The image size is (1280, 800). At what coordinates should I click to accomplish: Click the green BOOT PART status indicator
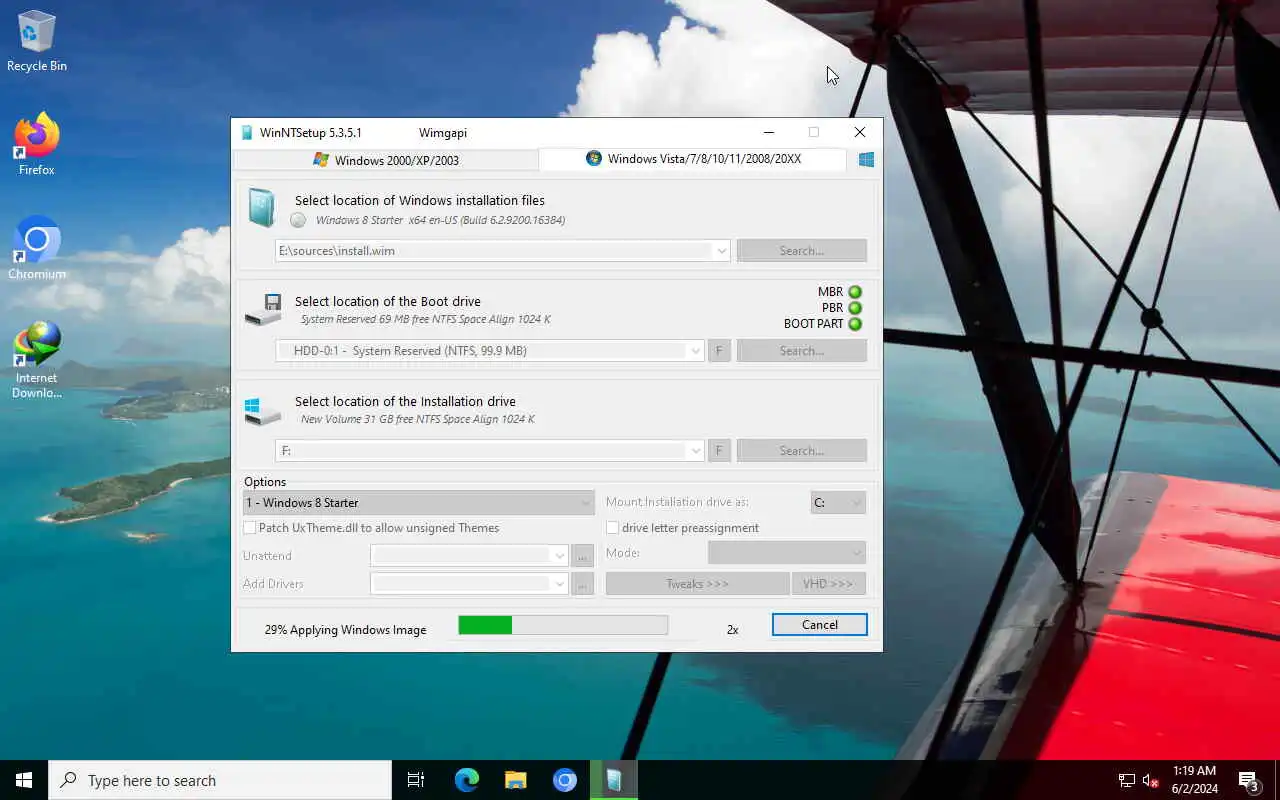coord(855,324)
